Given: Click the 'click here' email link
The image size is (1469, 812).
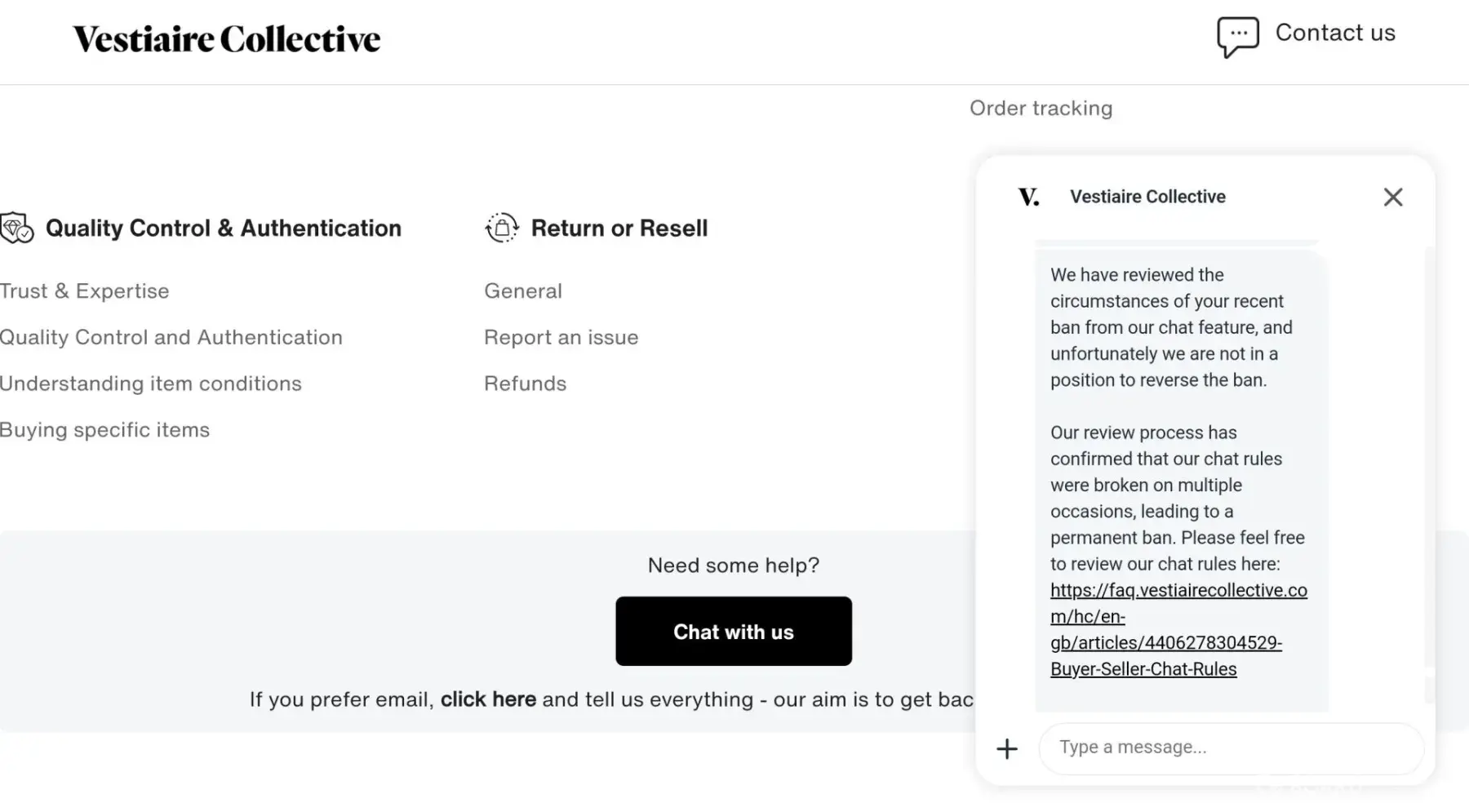Looking at the screenshot, I should click(488, 699).
